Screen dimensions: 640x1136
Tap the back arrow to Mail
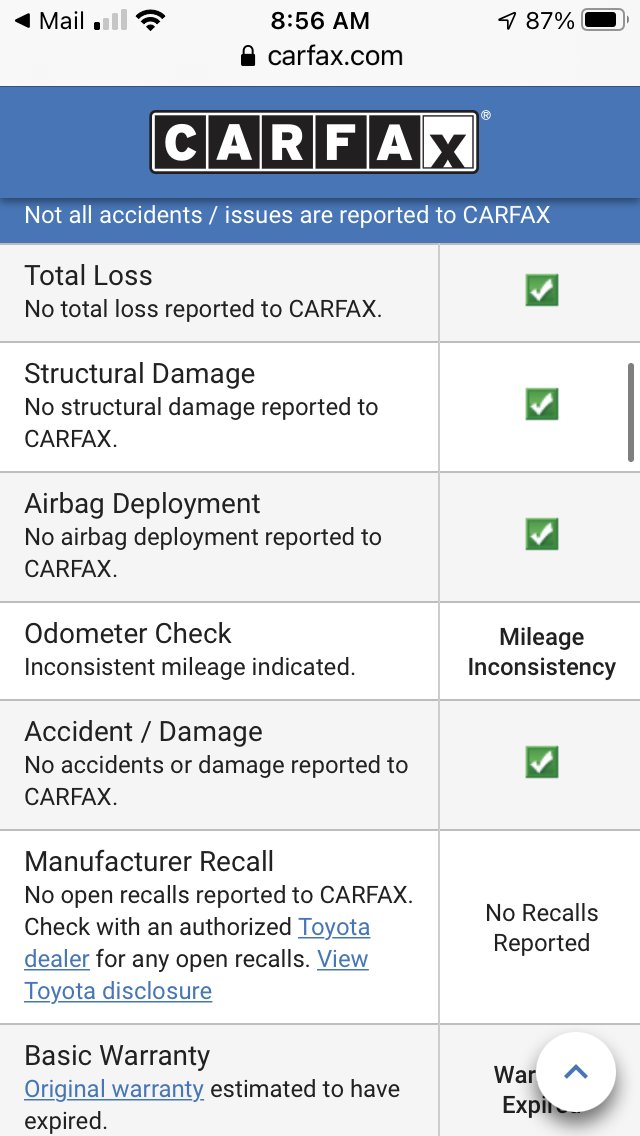click(22, 21)
